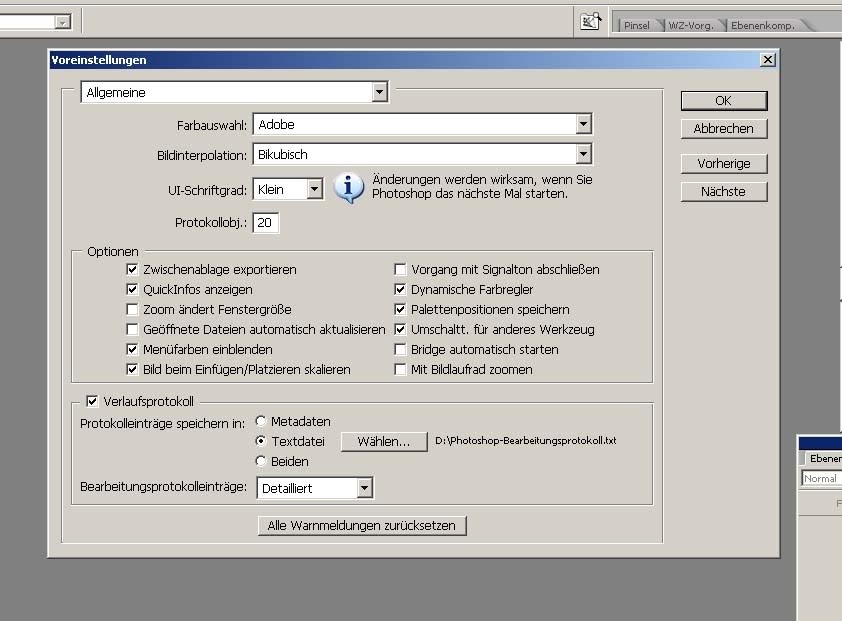Uncheck Zwischenablage exportieren

tap(133, 270)
